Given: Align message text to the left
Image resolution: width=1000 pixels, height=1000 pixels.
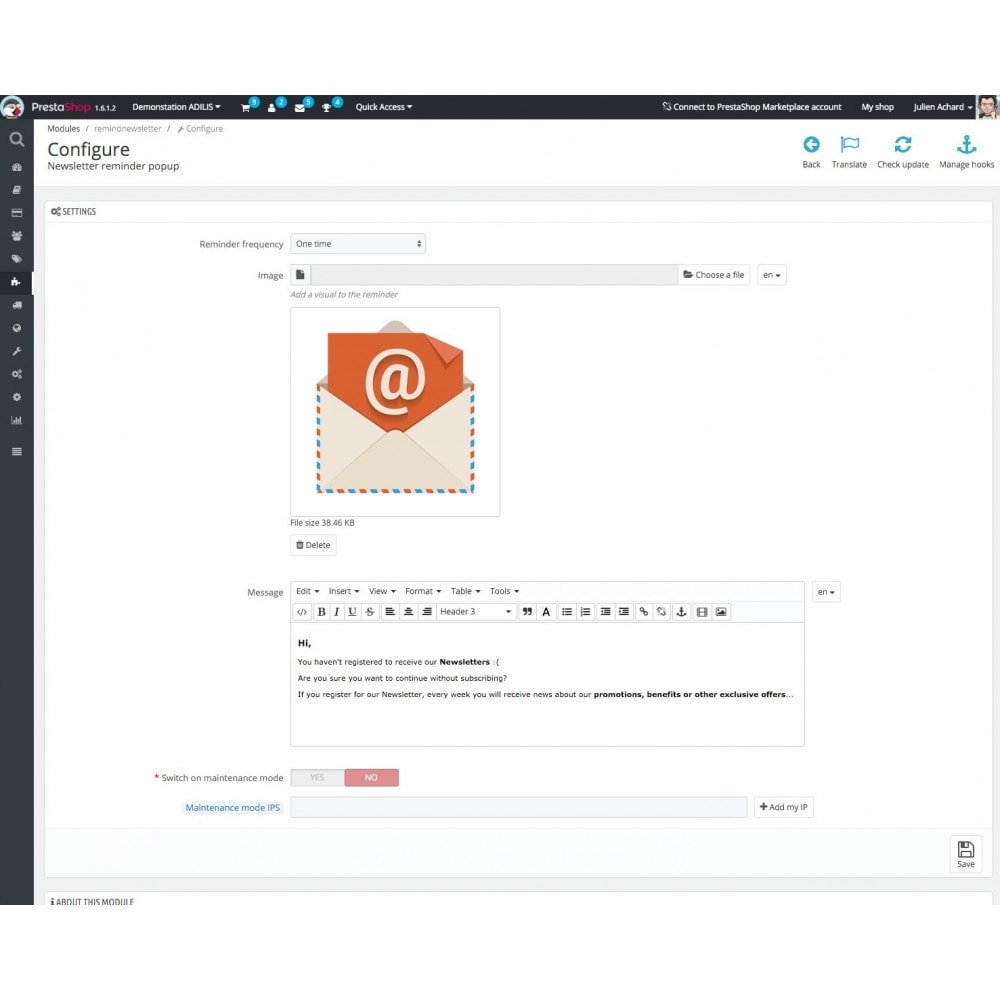Looking at the screenshot, I should (x=390, y=612).
